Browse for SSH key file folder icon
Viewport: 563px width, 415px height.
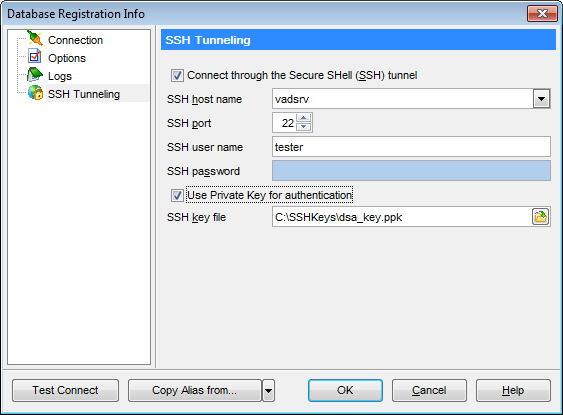pos(540,217)
